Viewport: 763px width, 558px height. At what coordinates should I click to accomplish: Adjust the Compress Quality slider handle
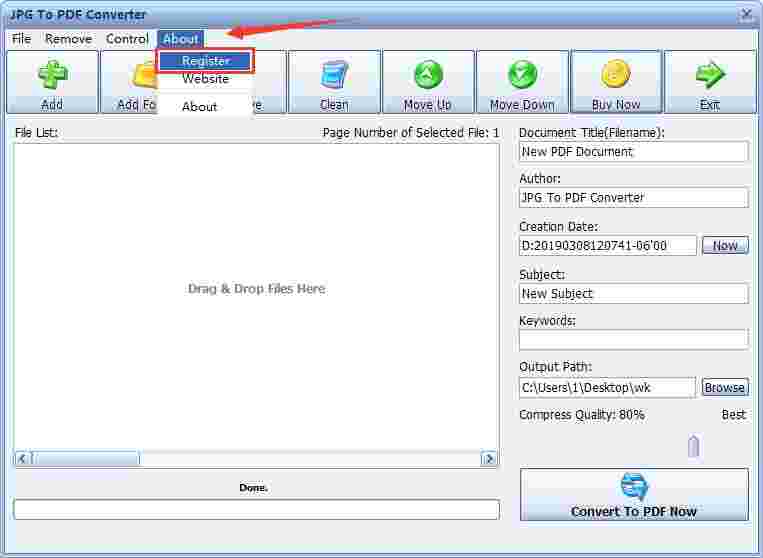tap(693, 446)
